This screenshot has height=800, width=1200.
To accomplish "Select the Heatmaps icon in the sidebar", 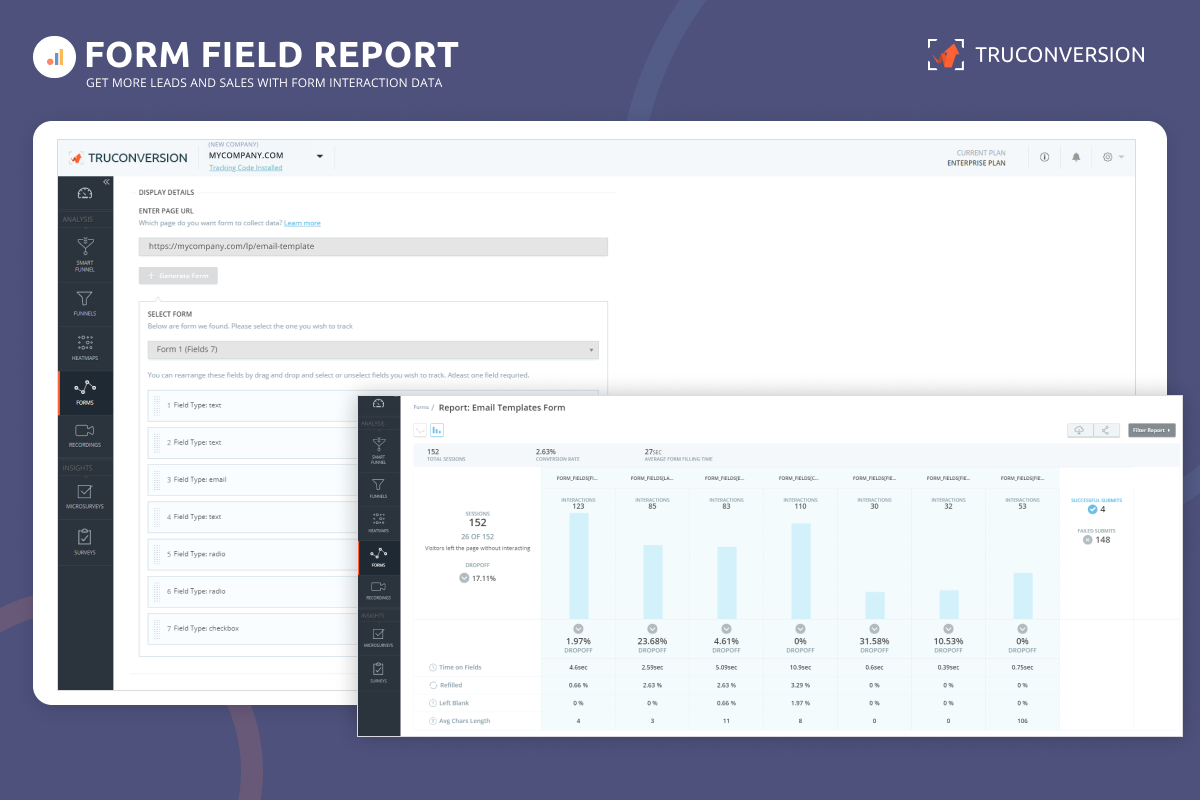I will [85, 347].
